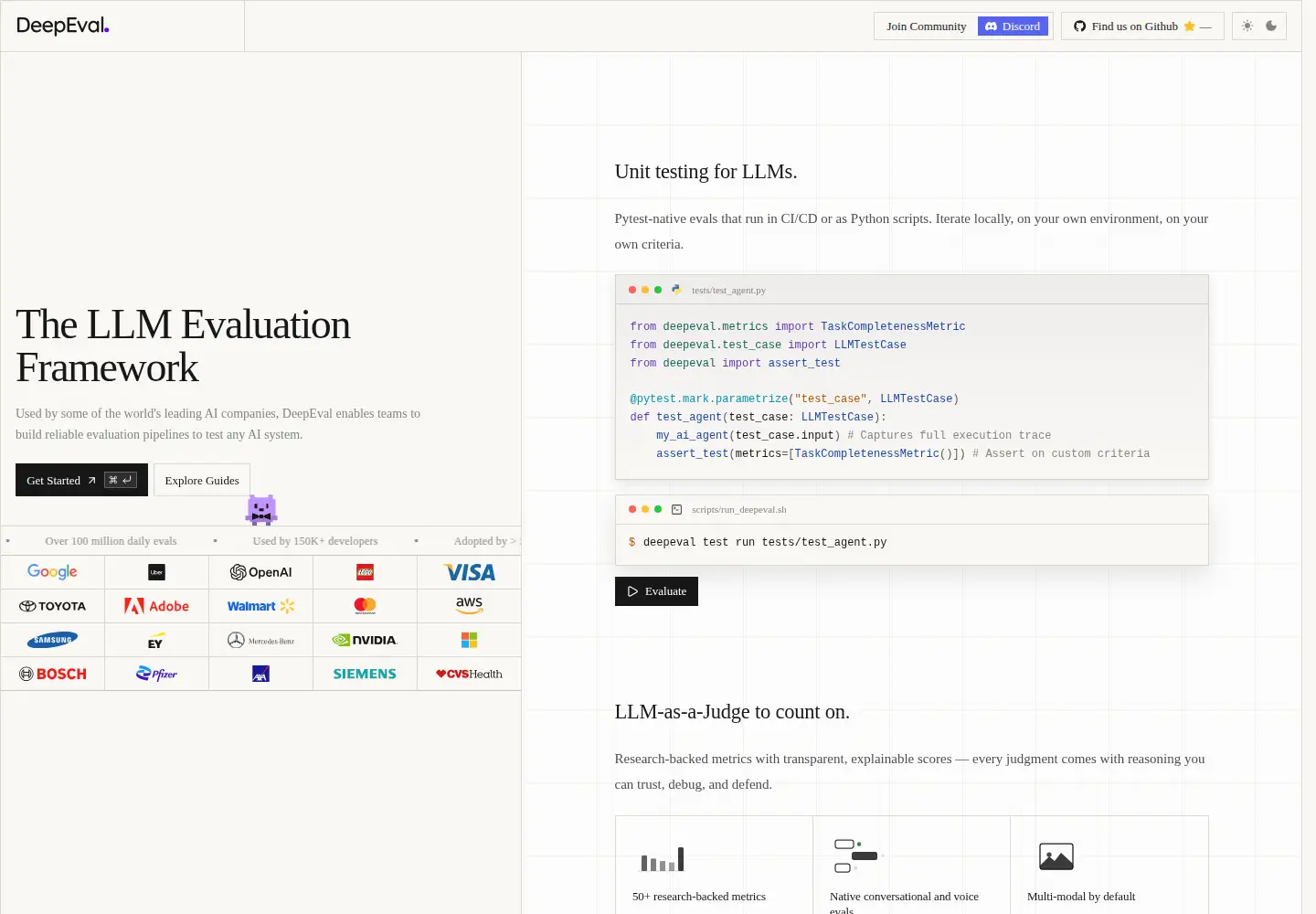Click the Unit testing for LLMs heading
Image resolution: width=1316 pixels, height=914 pixels.
click(706, 172)
